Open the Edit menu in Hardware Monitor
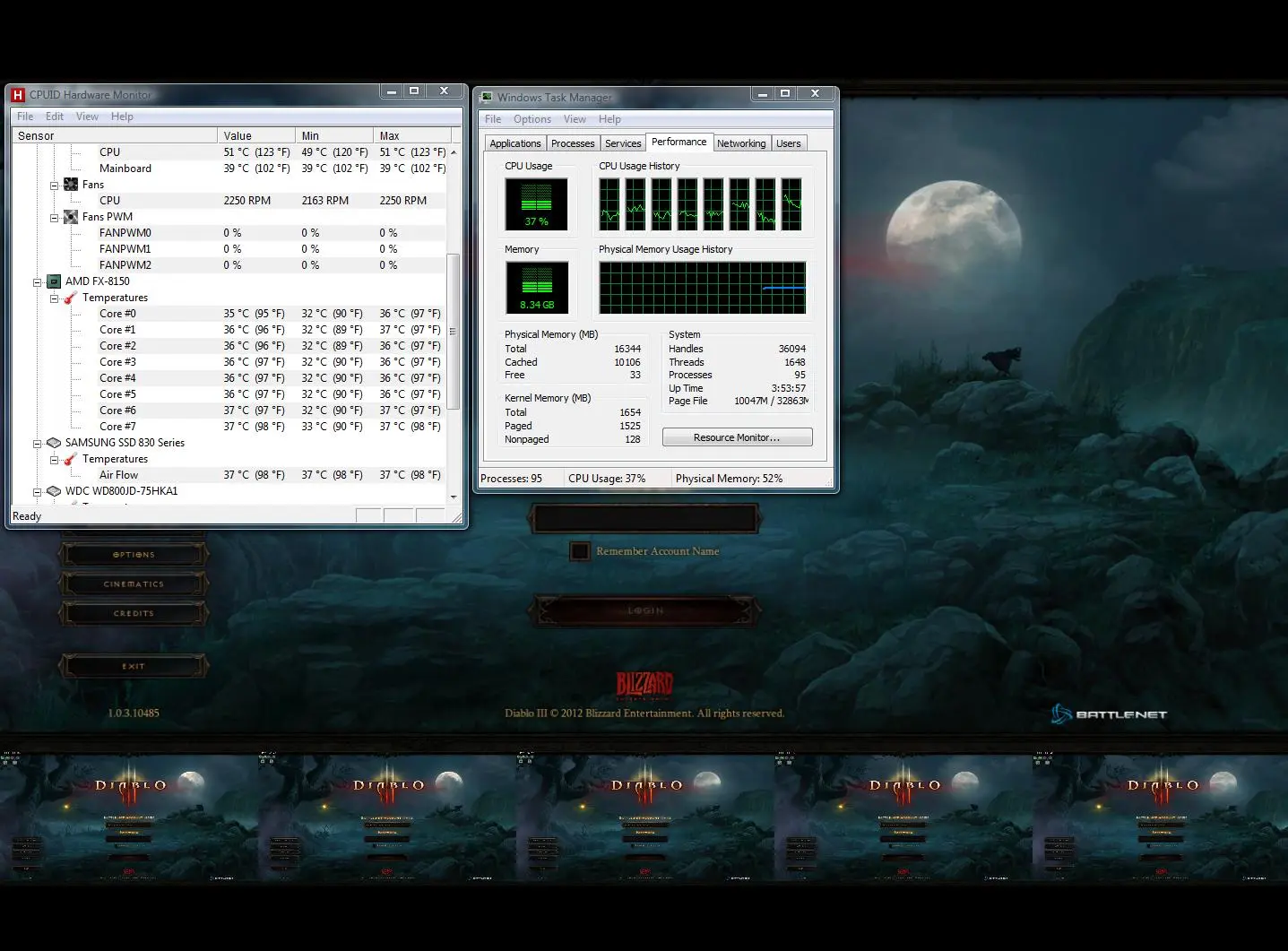Viewport: 1288px width, 951px height. tap(55, 117)
